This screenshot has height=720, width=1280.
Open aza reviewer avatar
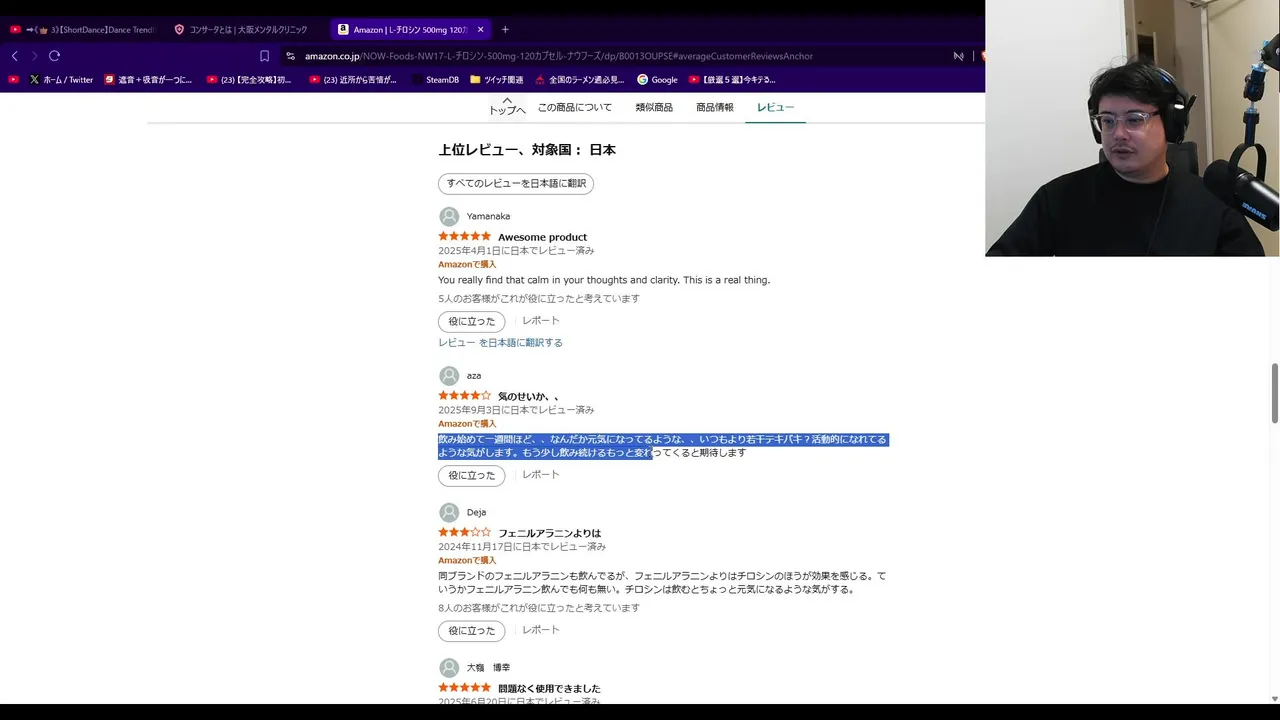[449, 376]
